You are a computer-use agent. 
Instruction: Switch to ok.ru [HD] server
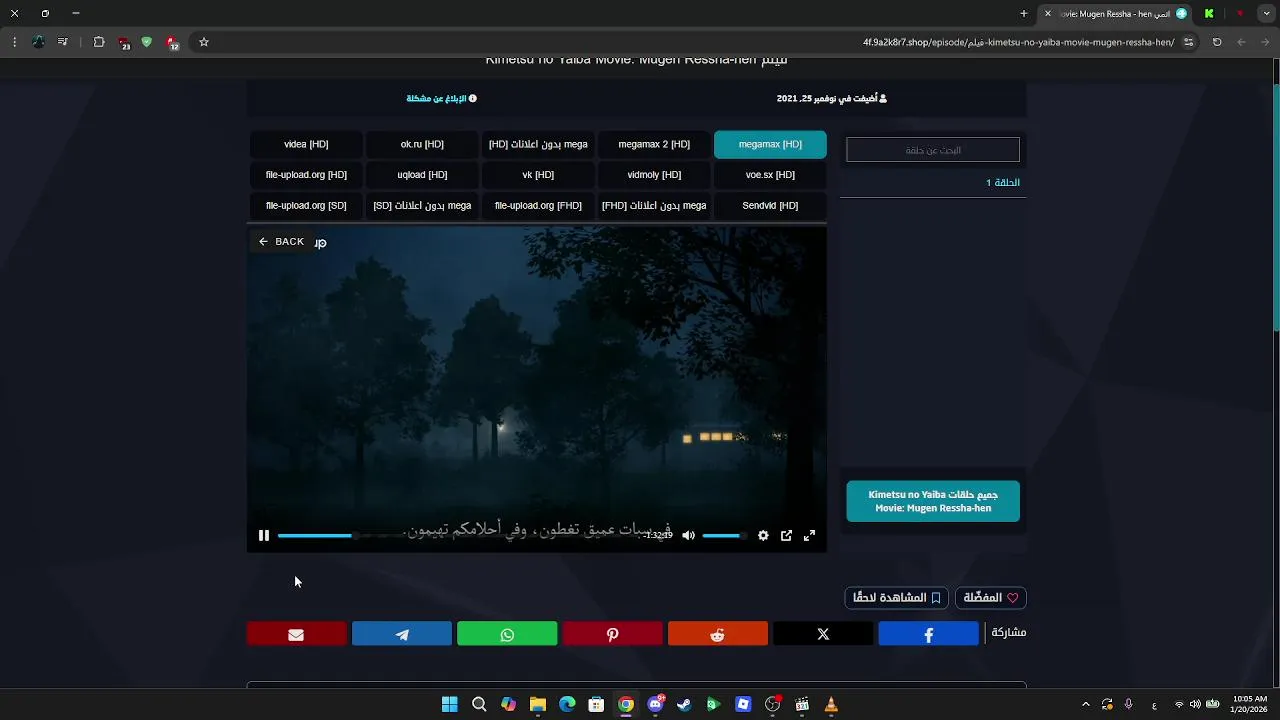click(x=422, y=144)
